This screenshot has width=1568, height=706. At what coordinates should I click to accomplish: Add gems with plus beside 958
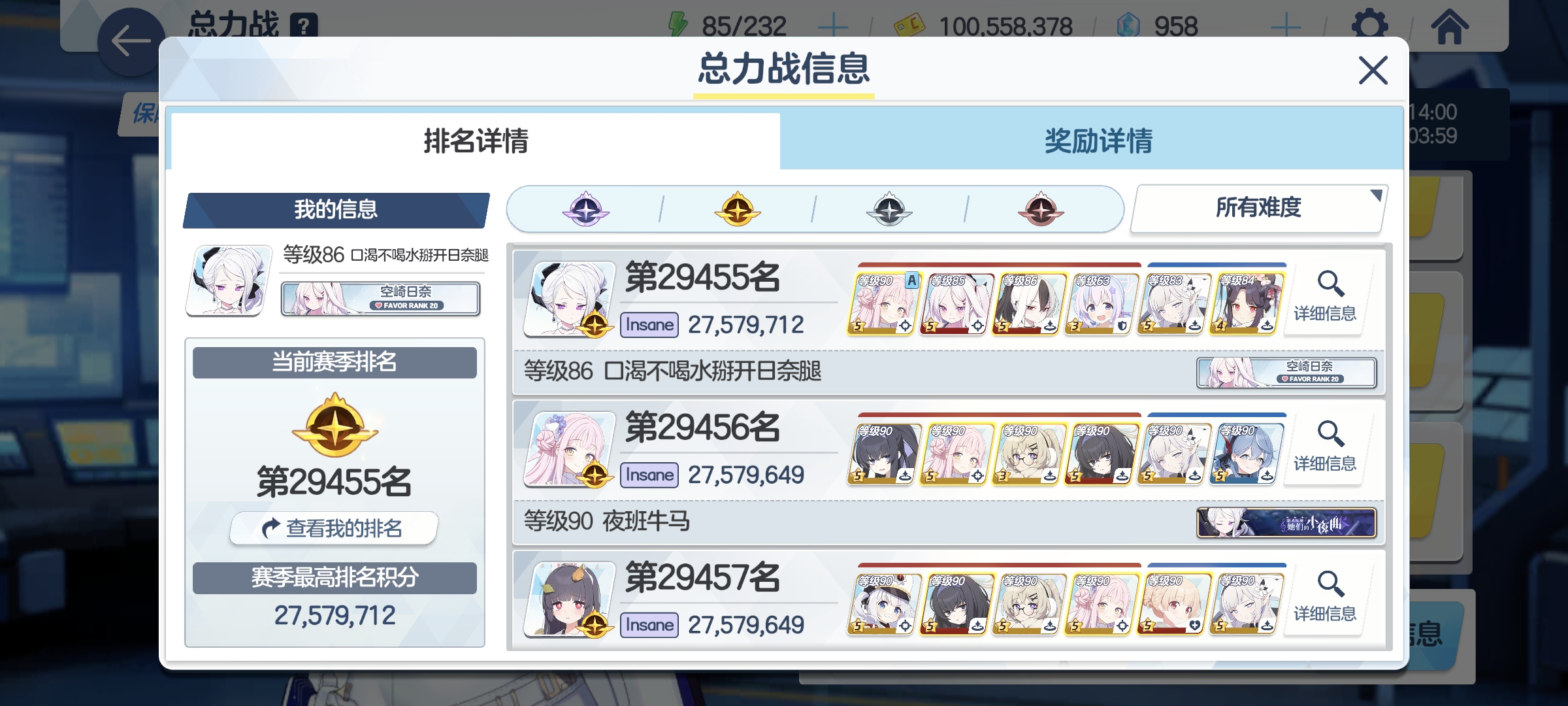pos(1286,27)
